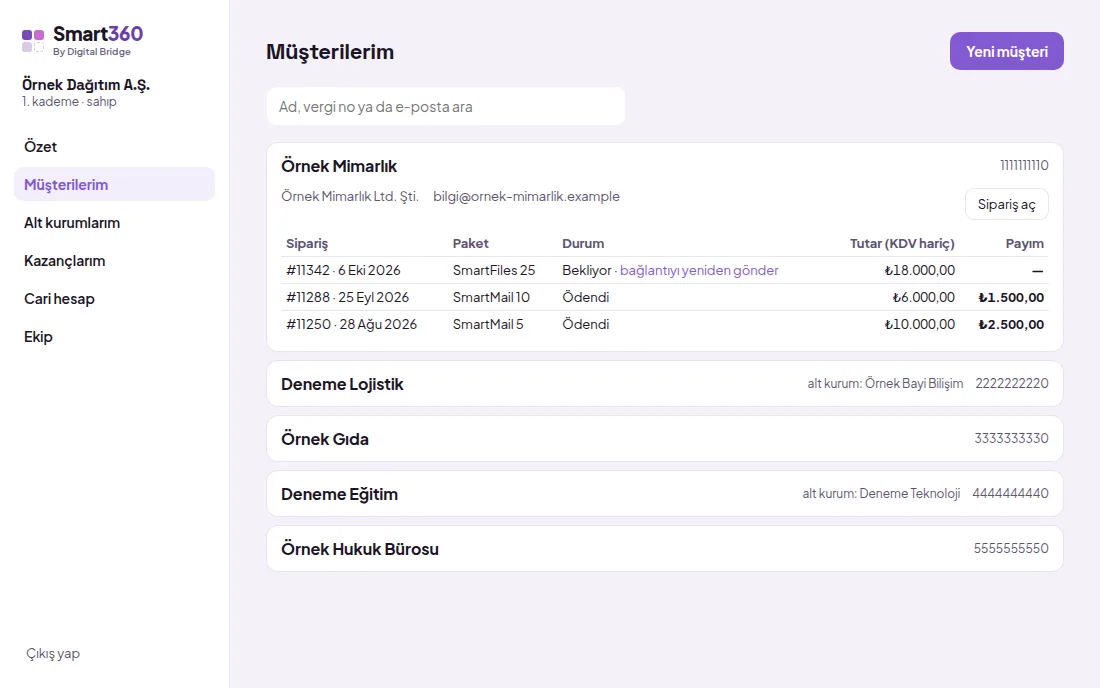
Task: Click bağlantıyı yeniden gönder link
Action: 699,270
